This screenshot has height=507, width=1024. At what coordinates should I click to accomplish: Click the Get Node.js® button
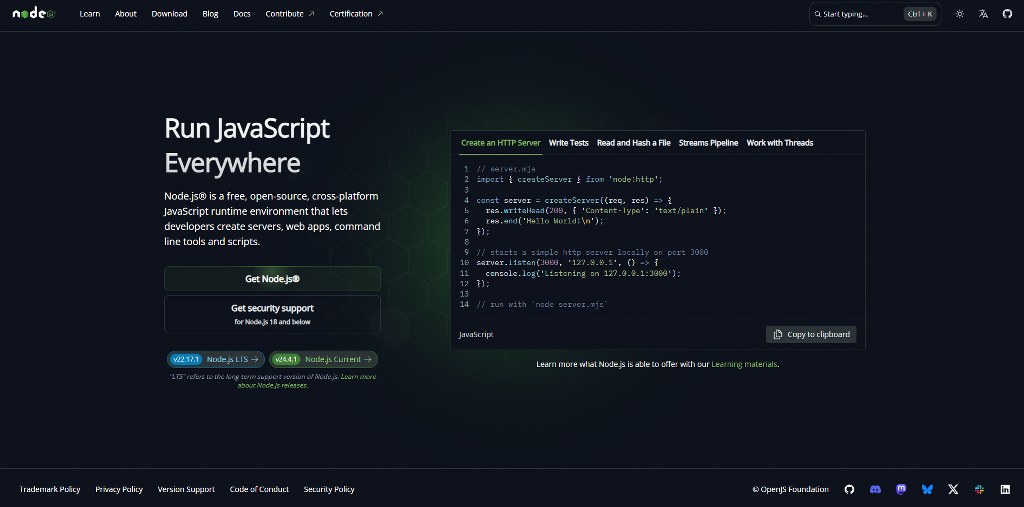tap(272, 278)
